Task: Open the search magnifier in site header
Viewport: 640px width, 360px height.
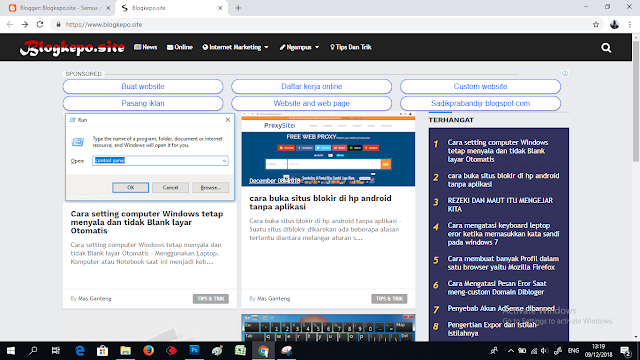Action: click(x=606, y=48)
